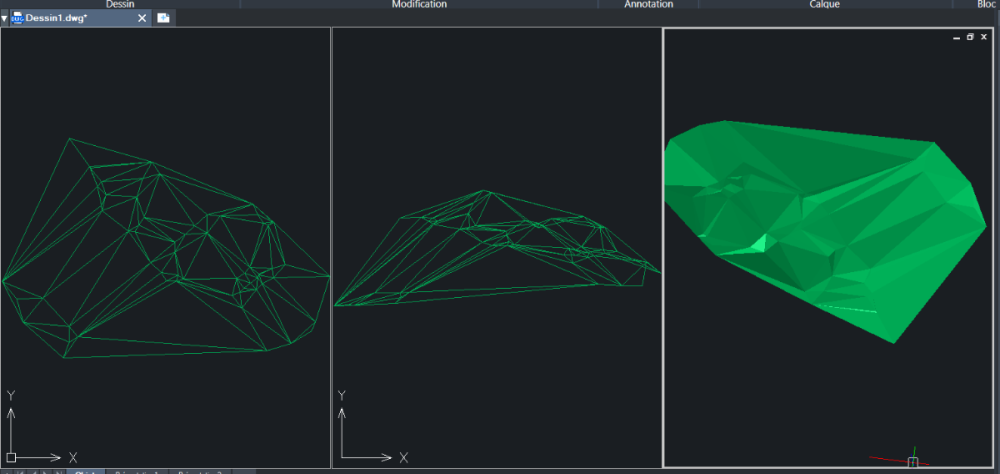Go to first layout tab arrow
Image resolution: width=1000 pixels, height=474 pixels.
tap(20, 472)
